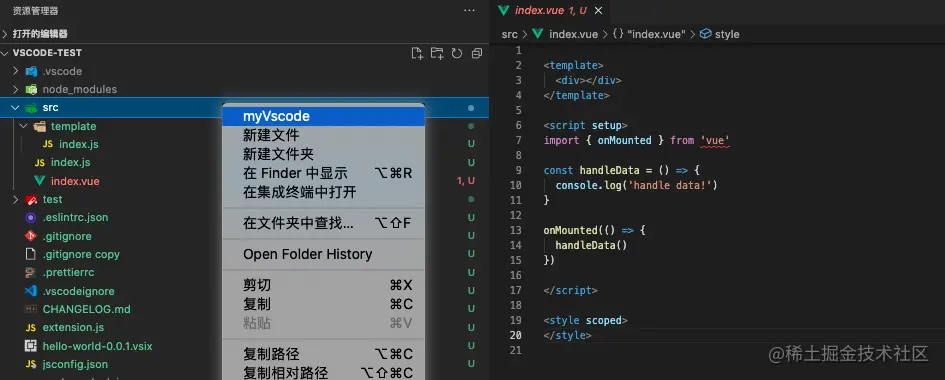
Task: Choose 在 Finder 中显示 from the menu
Action: click(x=324, y=173)
